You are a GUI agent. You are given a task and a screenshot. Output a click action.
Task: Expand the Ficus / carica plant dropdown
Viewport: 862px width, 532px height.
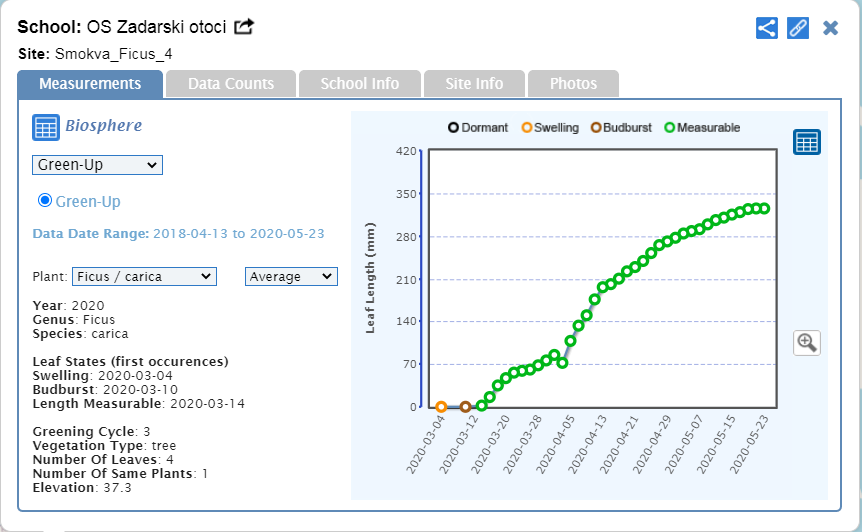tap(144, 276)
